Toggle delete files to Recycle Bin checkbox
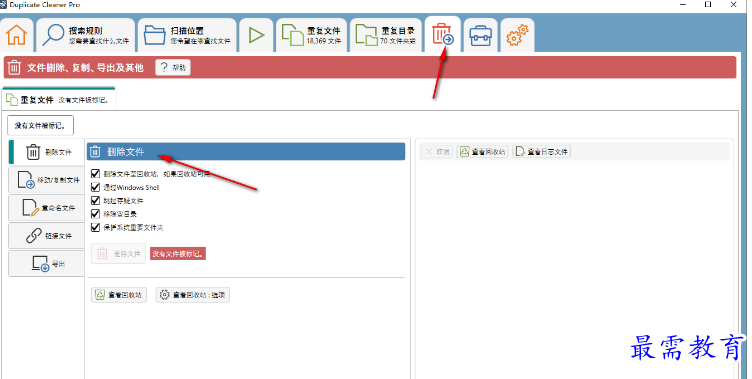Viewport: 752px width, 379px height. [95, 174]
